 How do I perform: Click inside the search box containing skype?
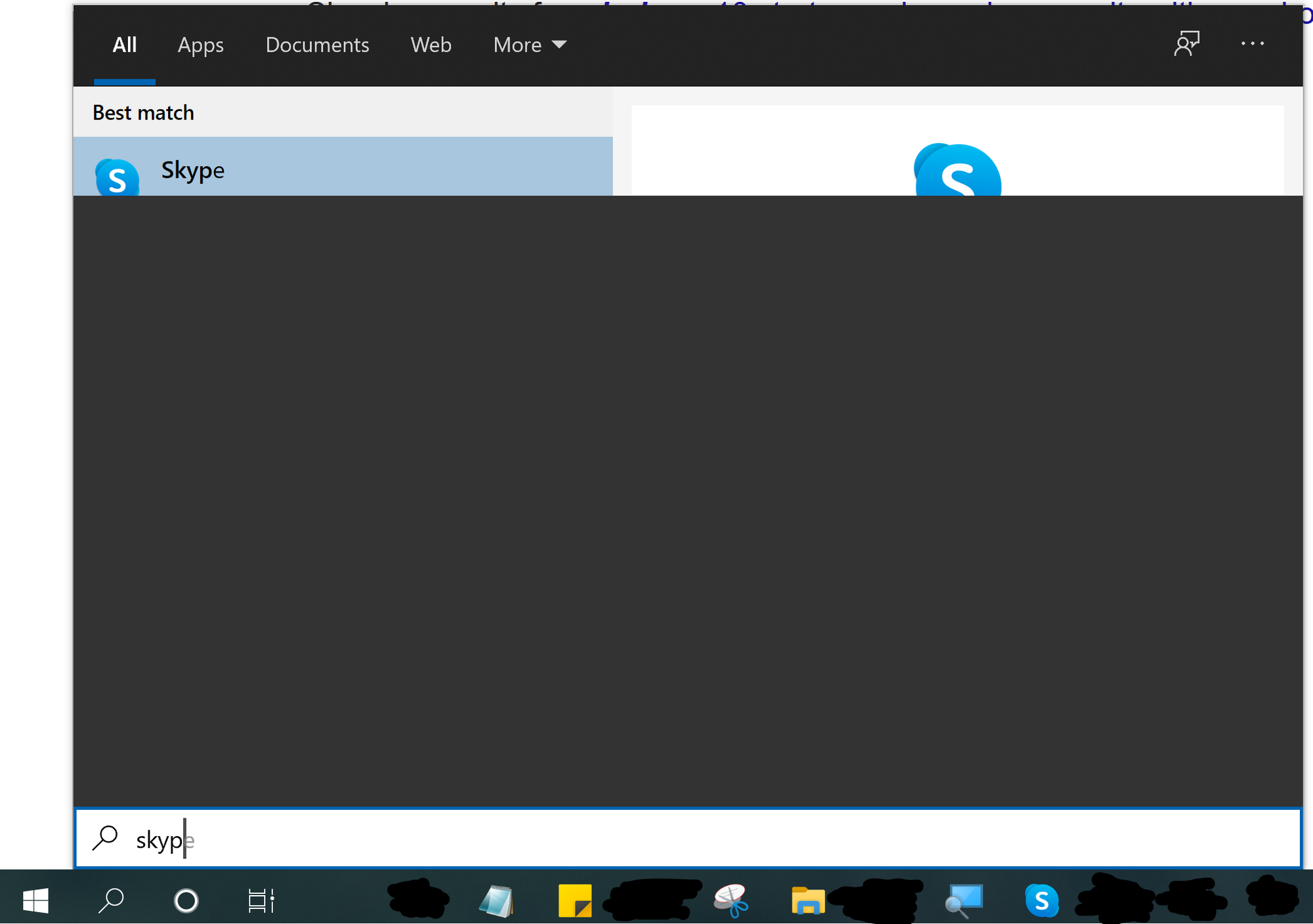click(688, 839)
